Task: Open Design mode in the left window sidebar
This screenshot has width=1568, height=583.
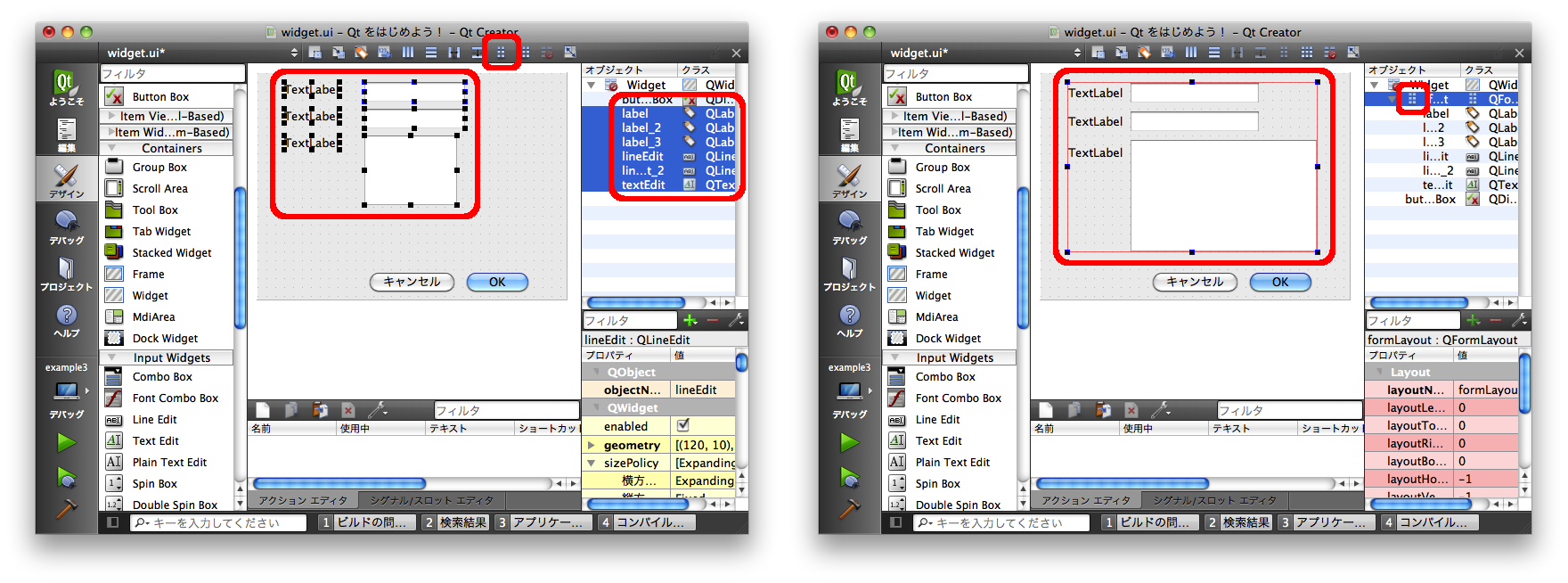Action: click(67, 179)
